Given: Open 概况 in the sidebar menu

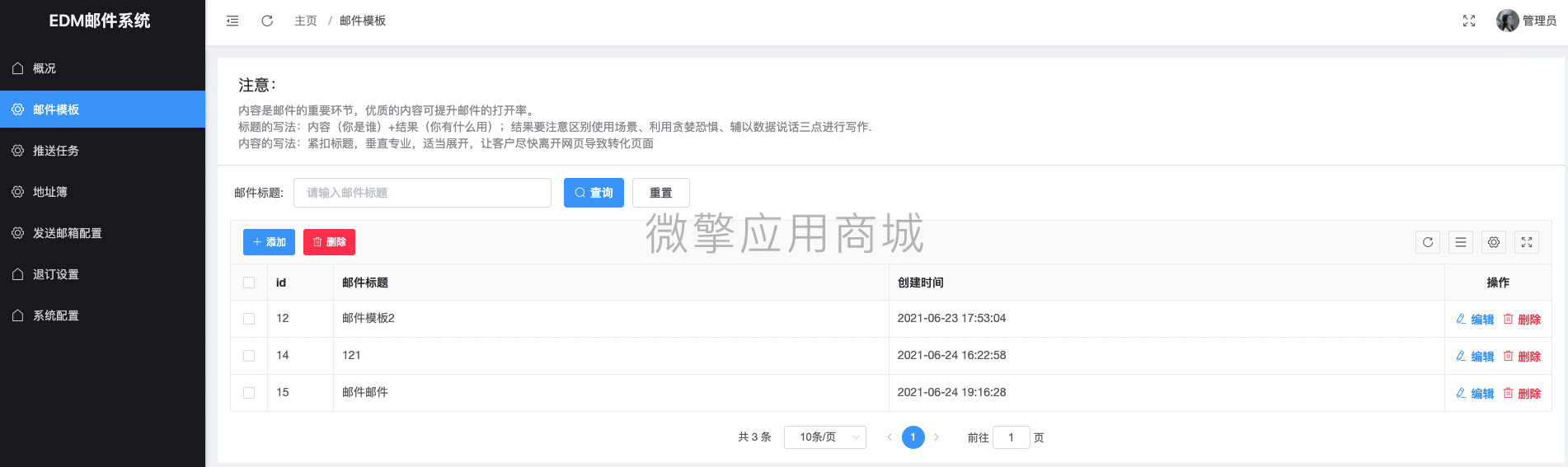Looking at the screenshot, I should [102, 68].
